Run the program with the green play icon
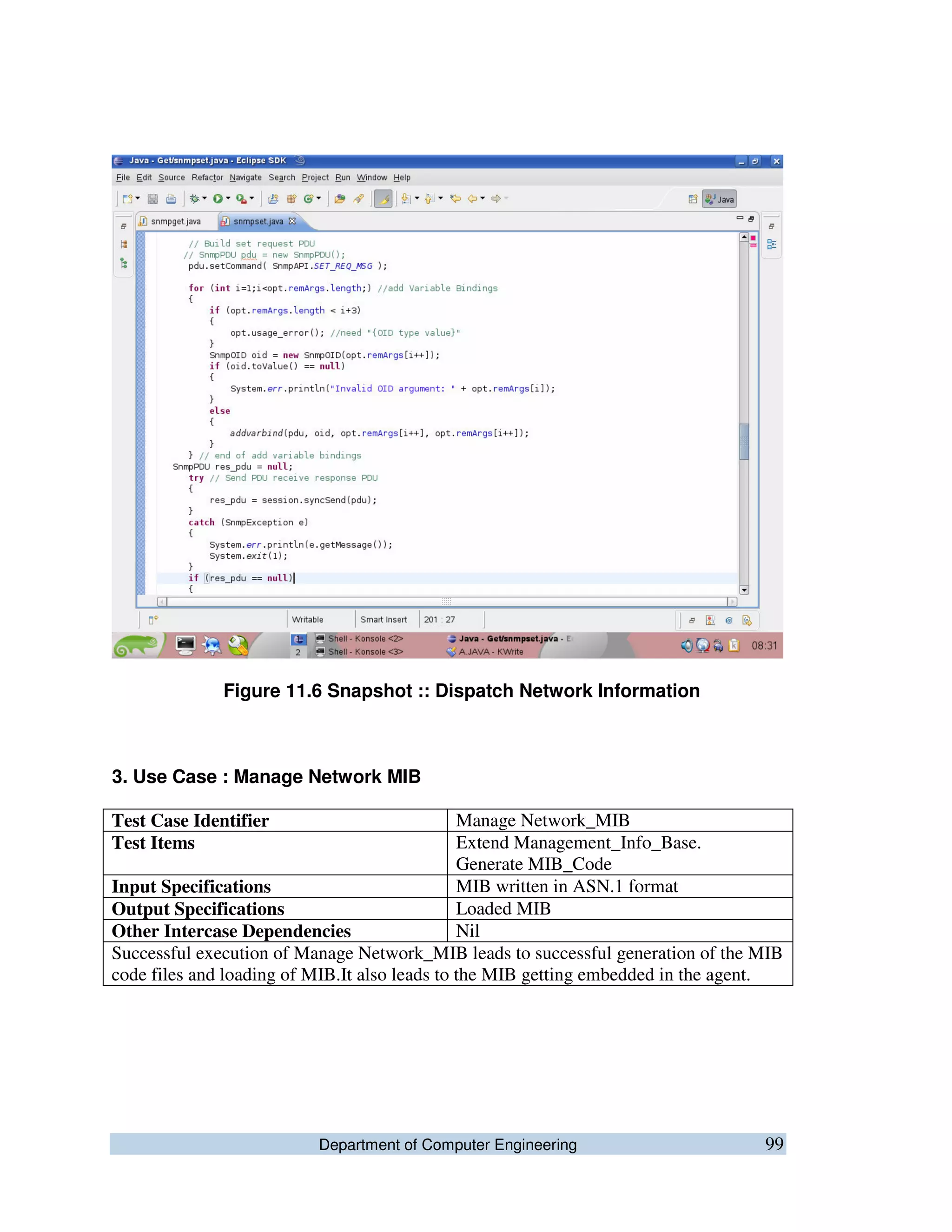This screenshot has width=952, height=1232. tap(218, 199)
